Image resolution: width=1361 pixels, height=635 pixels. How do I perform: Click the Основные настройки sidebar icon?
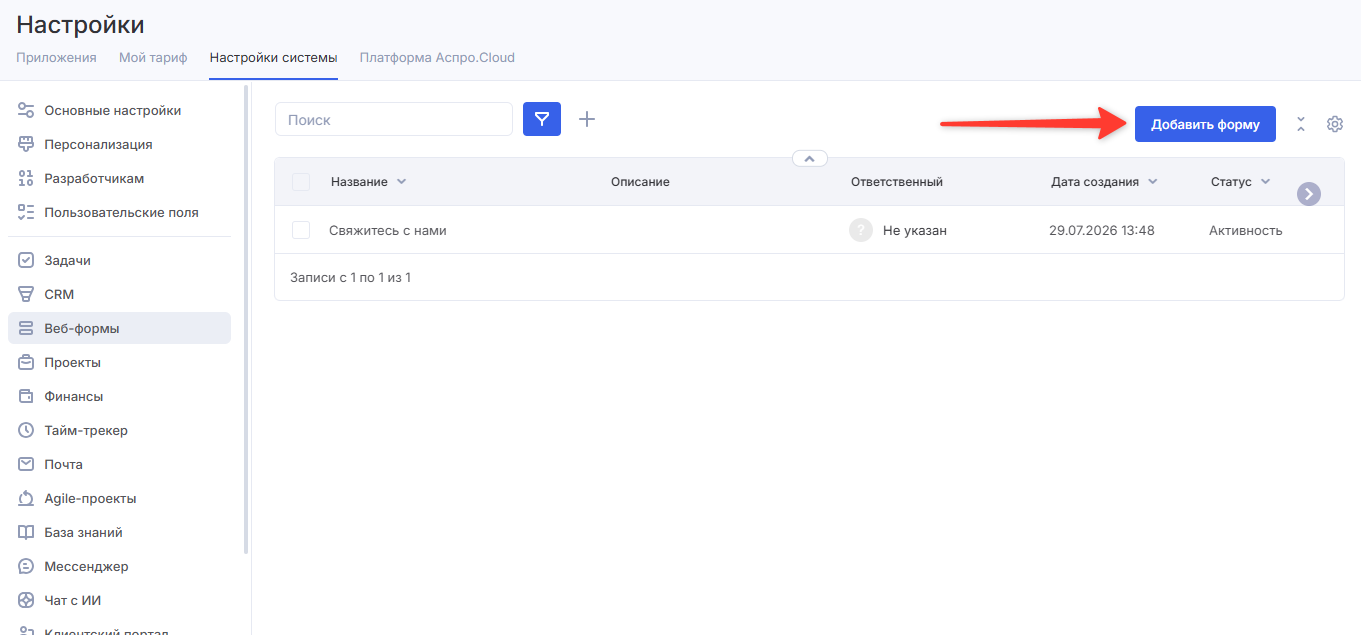click(26, 110)
